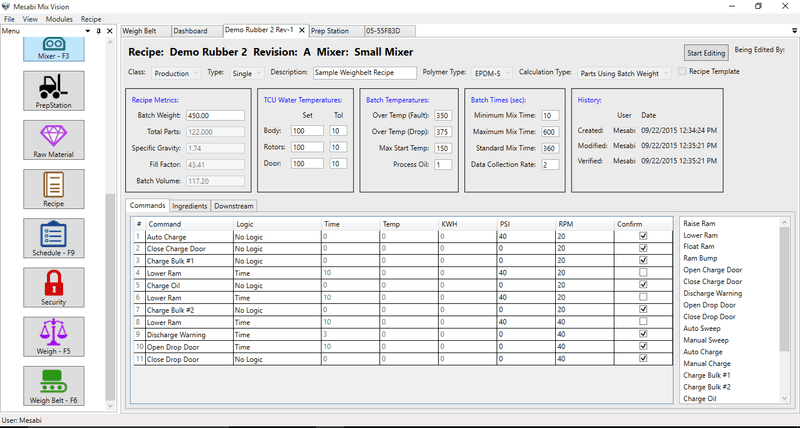The height and width of the screenshot is (428, 800).
Task: Open the tab list overflow arrow
Action: click(795, 31)
